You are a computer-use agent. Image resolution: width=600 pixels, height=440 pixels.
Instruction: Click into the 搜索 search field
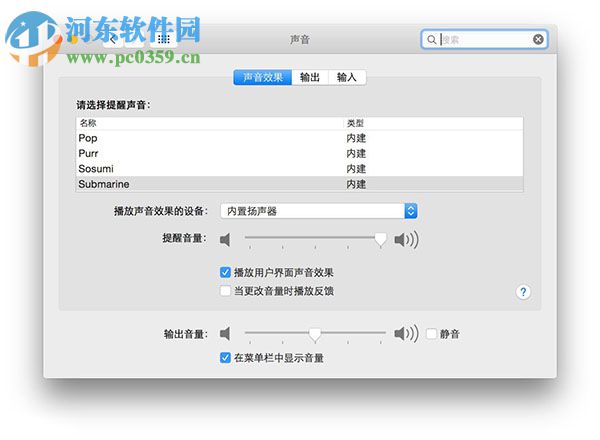coord(484,39)
